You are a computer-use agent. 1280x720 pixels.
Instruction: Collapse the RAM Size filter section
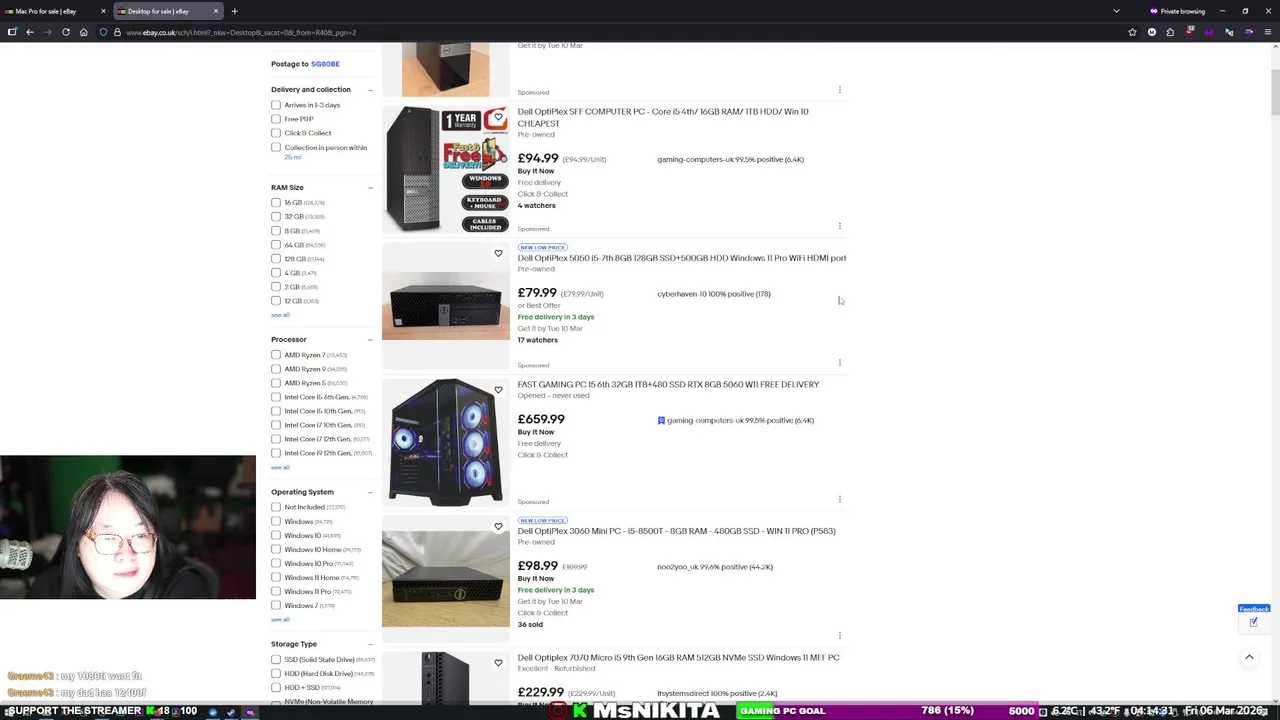point(370,188)
